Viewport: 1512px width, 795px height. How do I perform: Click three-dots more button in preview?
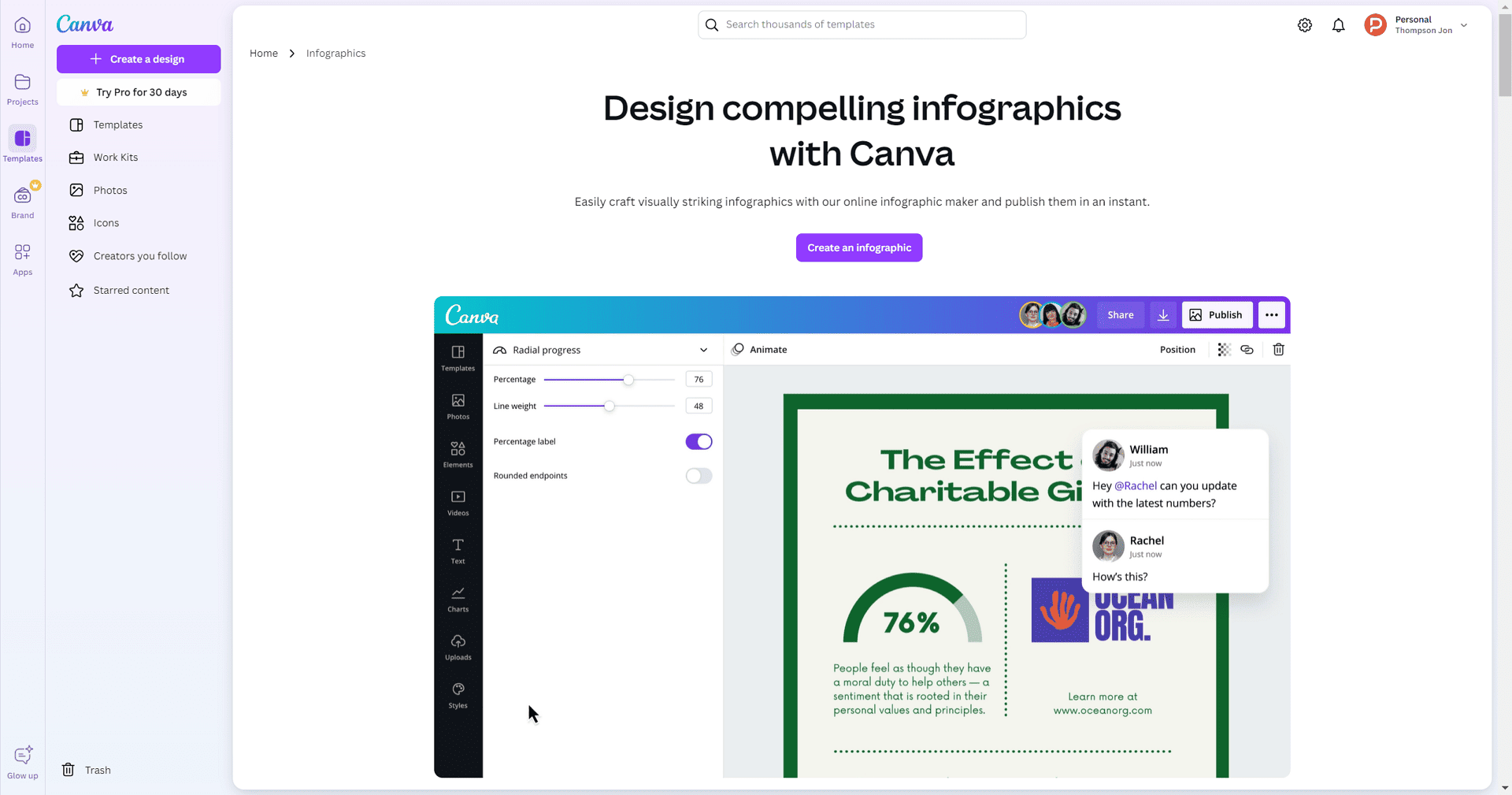click(x=1271, y=315)
